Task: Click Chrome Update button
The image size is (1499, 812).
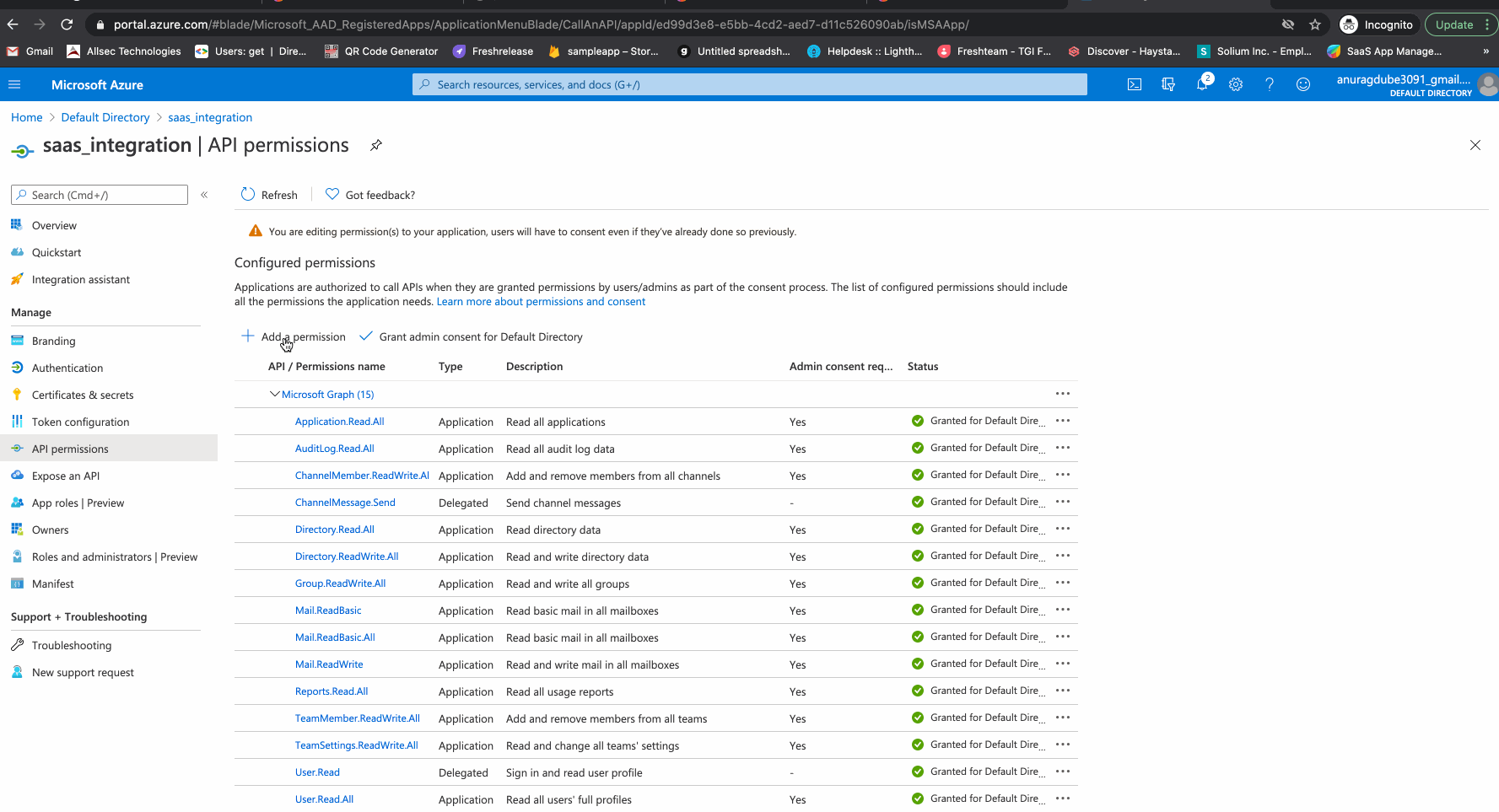Action: pos(1460,24)
